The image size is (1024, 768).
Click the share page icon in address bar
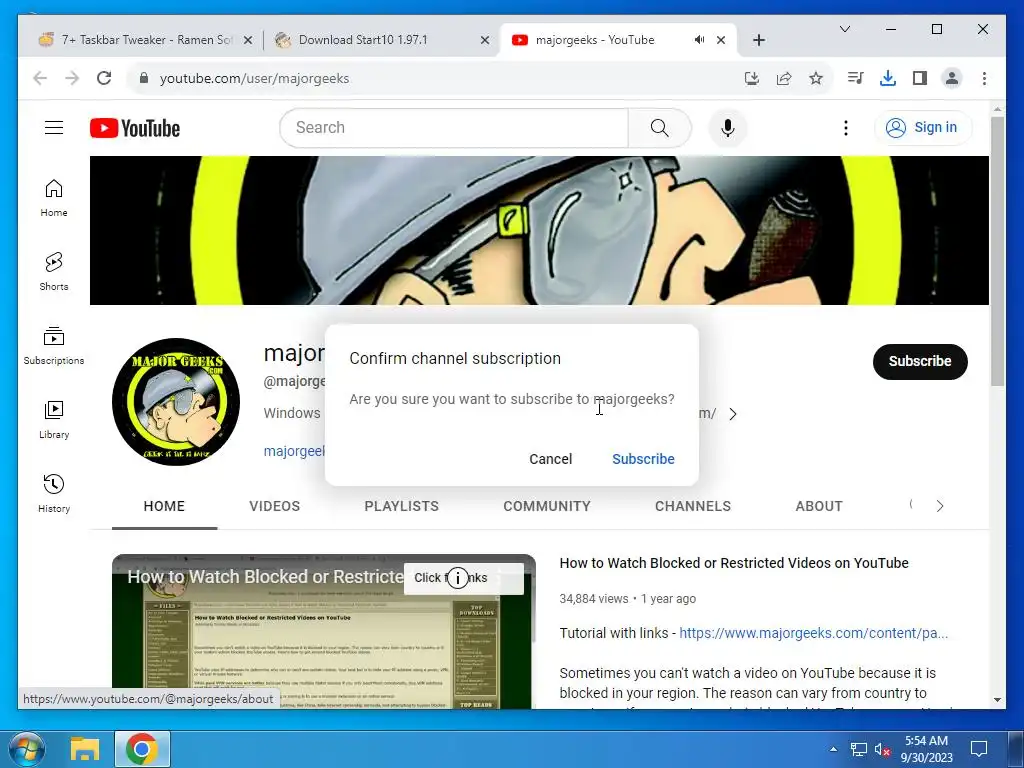click(x=784, y=78)
